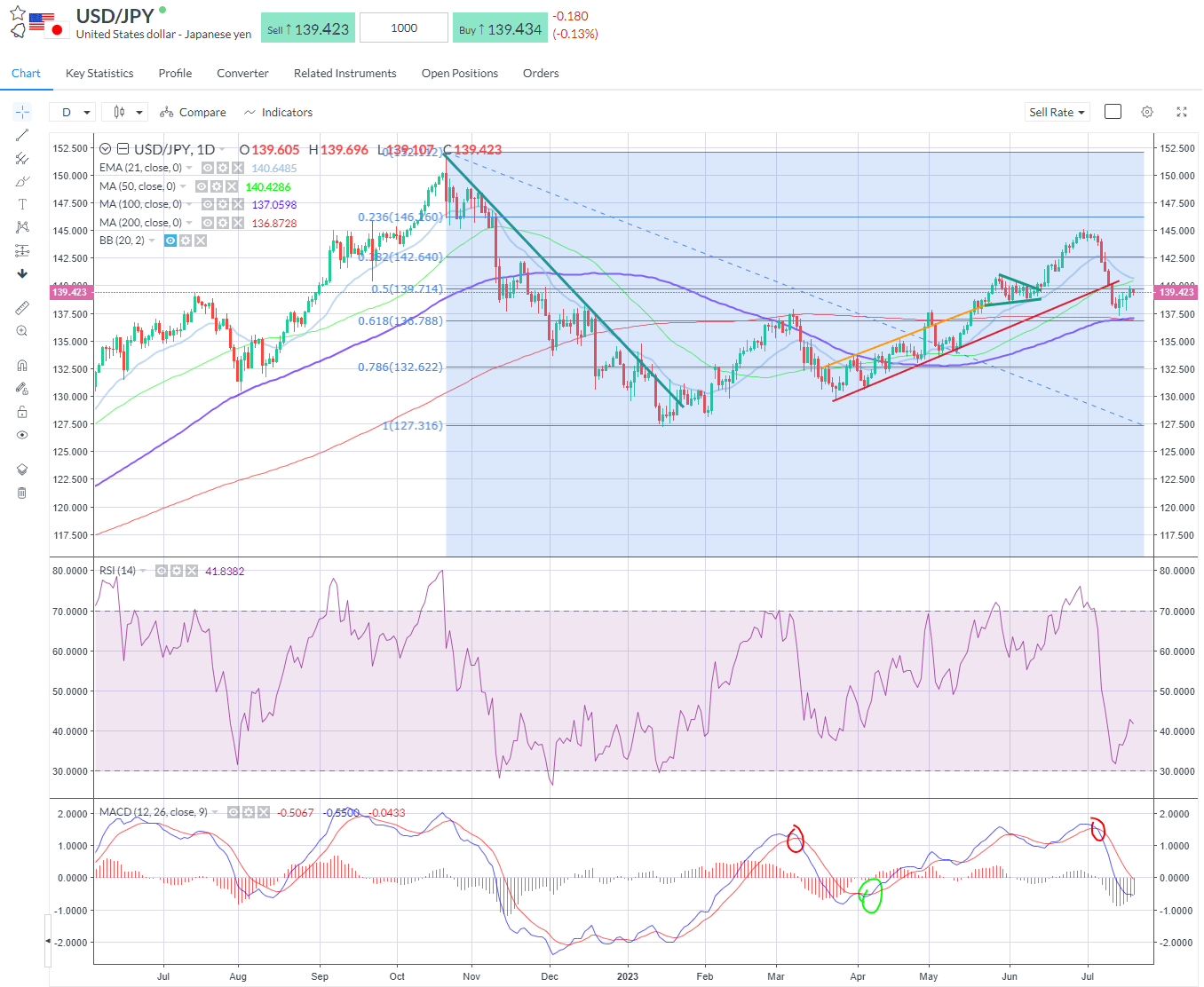
Task: Open the Open Positions tab
Action: 459,74
